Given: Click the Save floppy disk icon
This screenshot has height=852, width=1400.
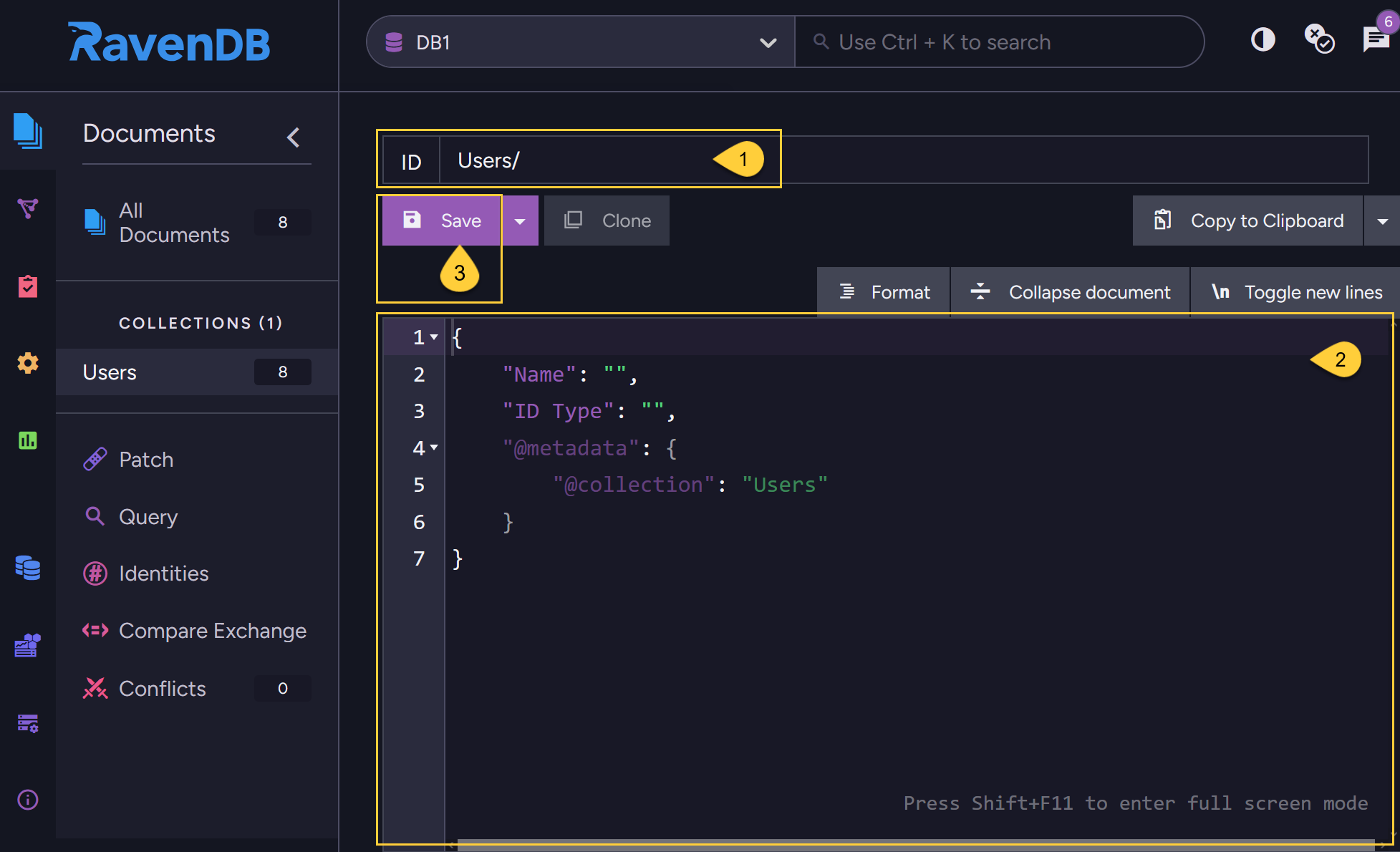Looking at the screenshot, I should pyautogui.click(x=412, y=220).
